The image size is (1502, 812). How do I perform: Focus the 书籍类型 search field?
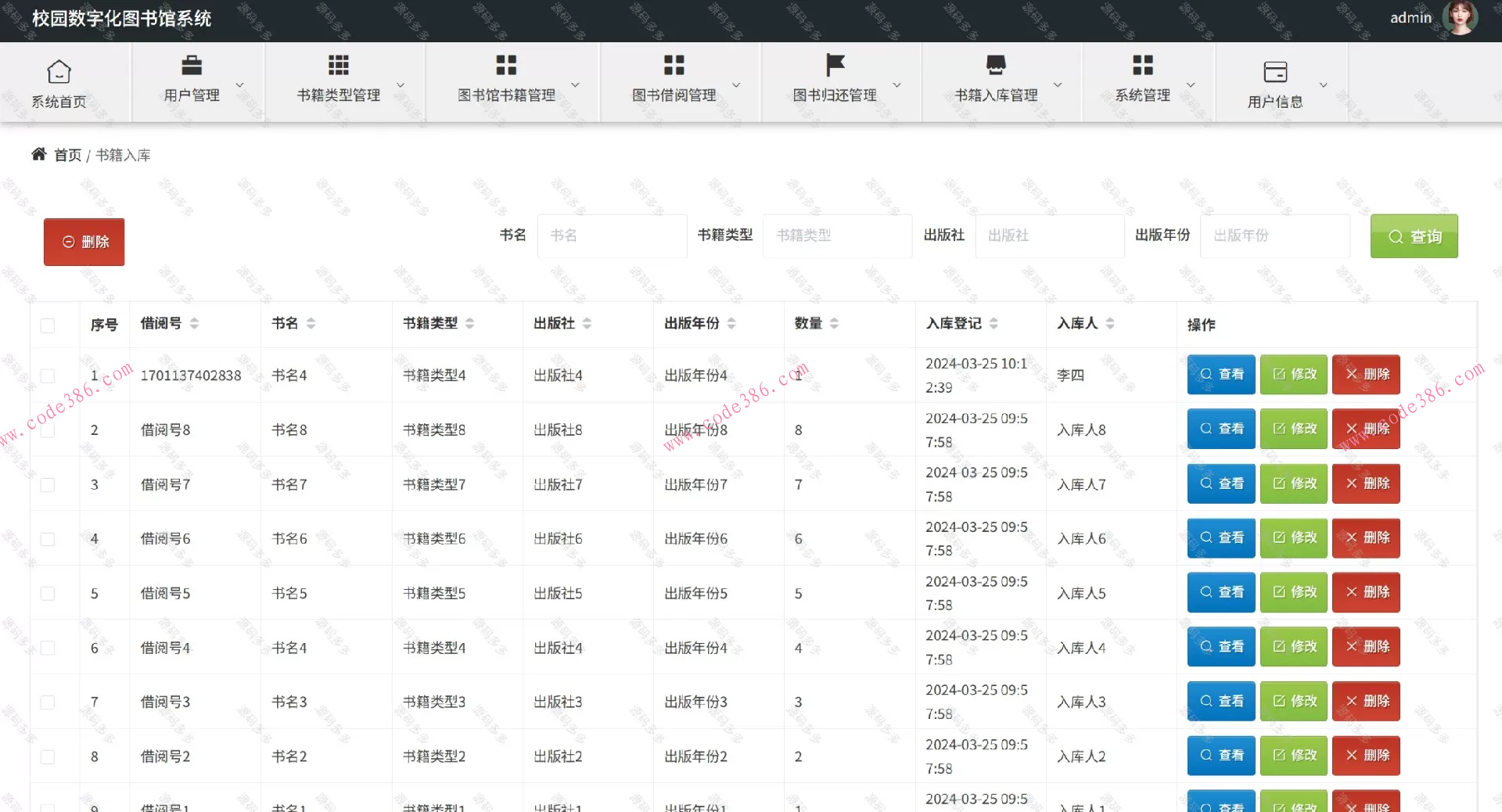click(x=837, y=235)
